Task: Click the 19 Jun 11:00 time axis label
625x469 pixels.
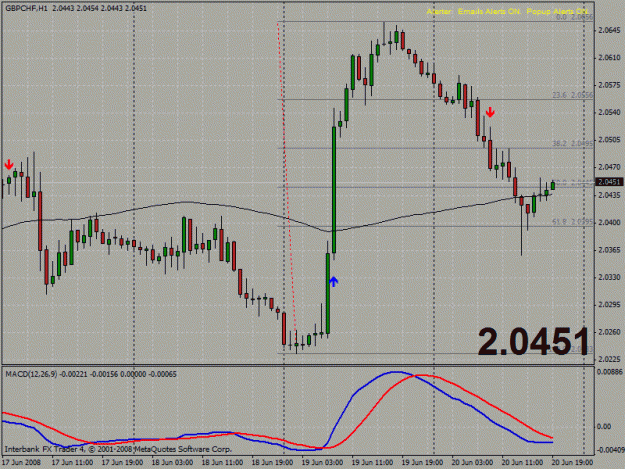Action: coord(372,463)
